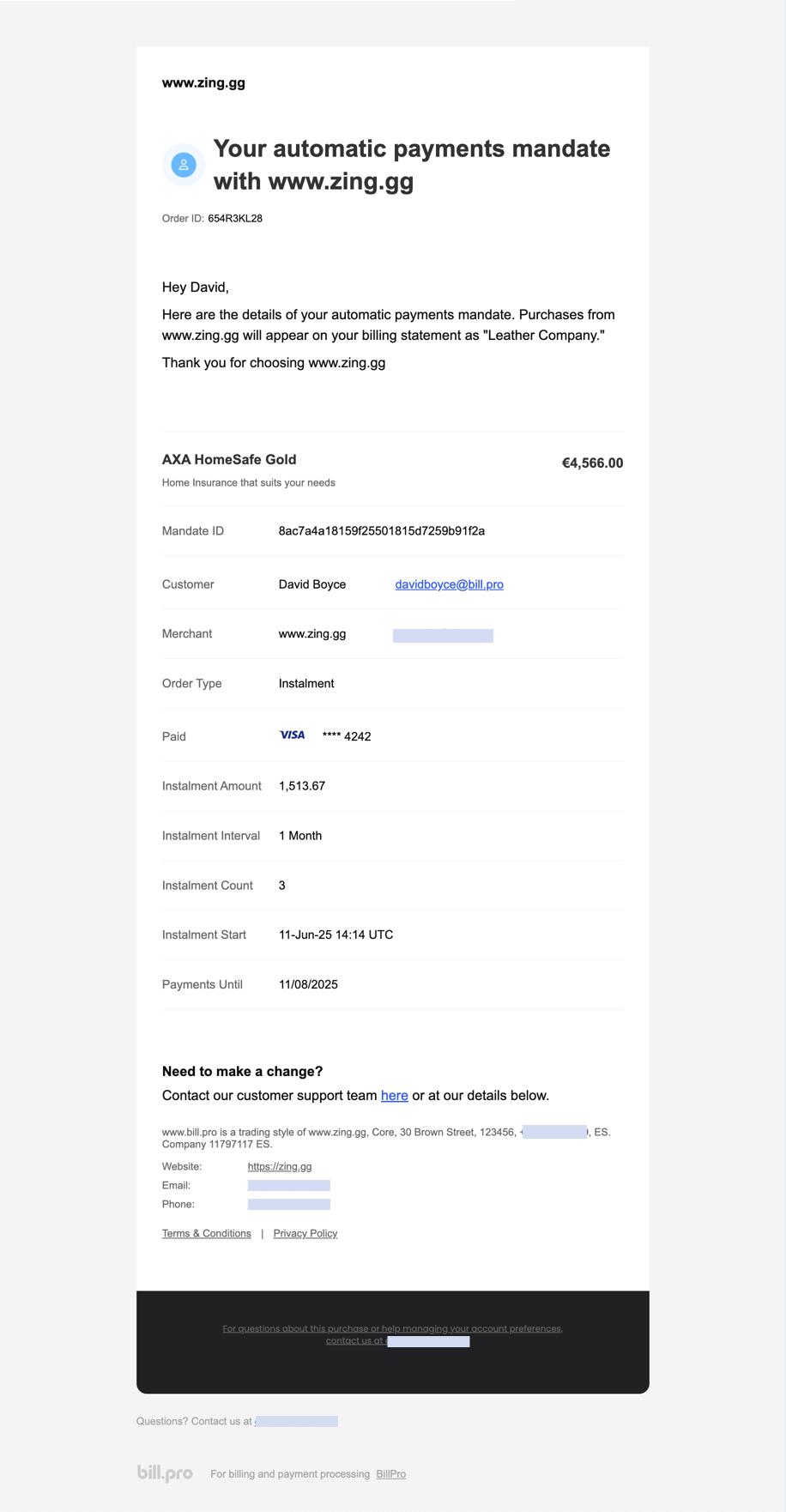786x1512 pixels.
Task: Click 'Thank you for choosing www.zing.gg'
Action: click(x=274, y=363)
